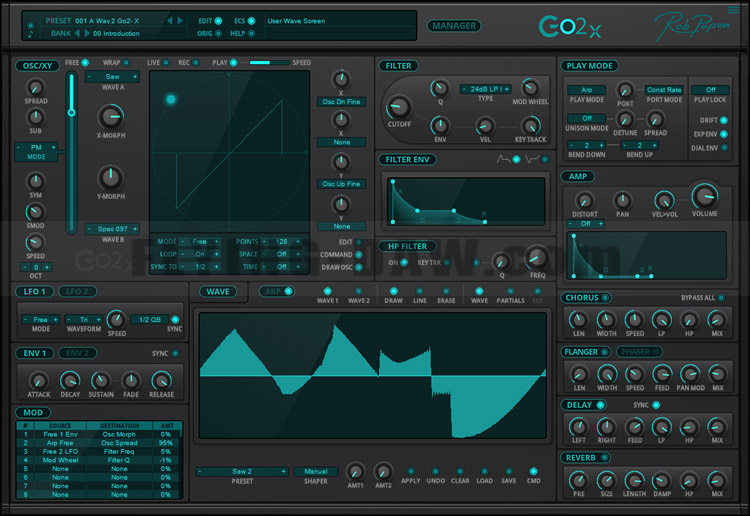Select the LFO 1 tab
This screenshot has width=750, height=516.
click(34, 291)
